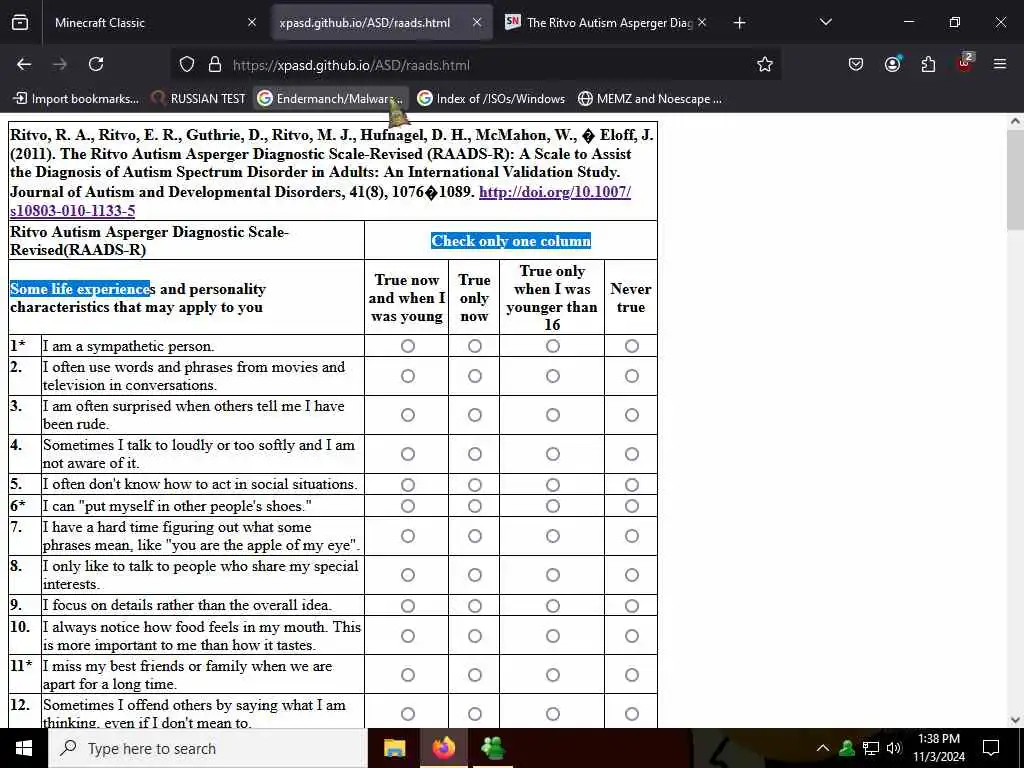Click the green user tray icon
The image size is (1024, 768).
tap(847, 748)
